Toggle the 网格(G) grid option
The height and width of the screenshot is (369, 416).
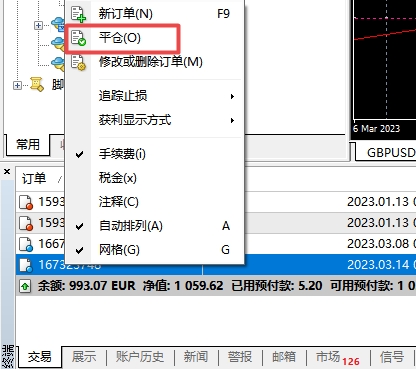click(x=154, y=250)
